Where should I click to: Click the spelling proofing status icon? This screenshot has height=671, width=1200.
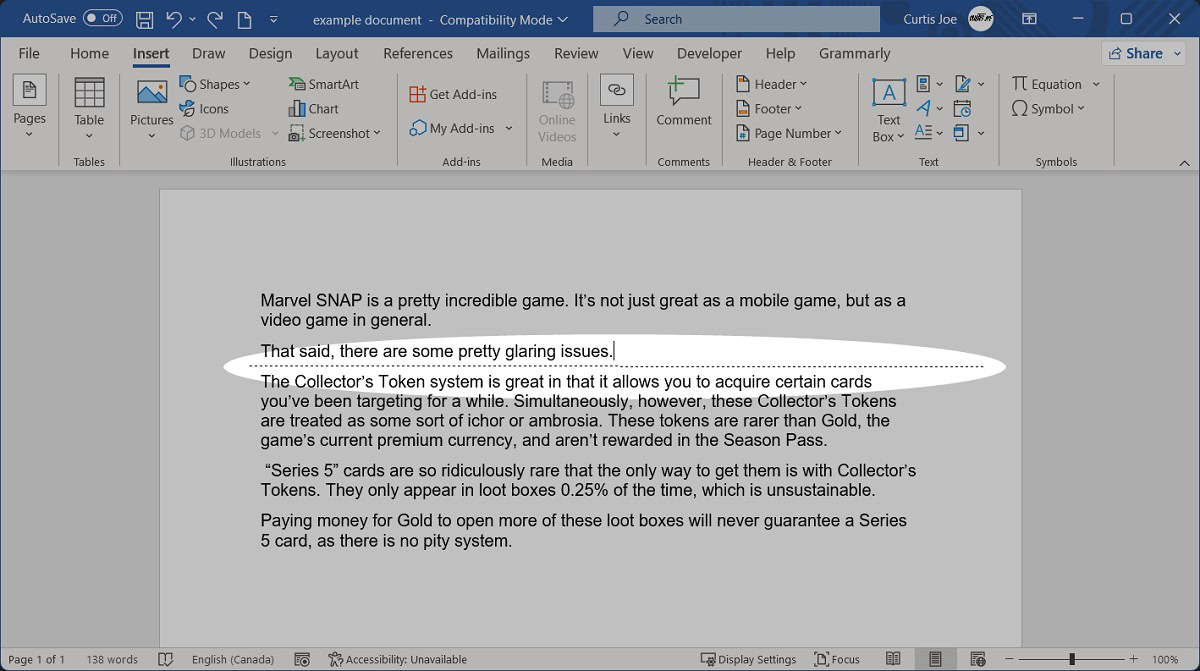(x=166, y=659)
